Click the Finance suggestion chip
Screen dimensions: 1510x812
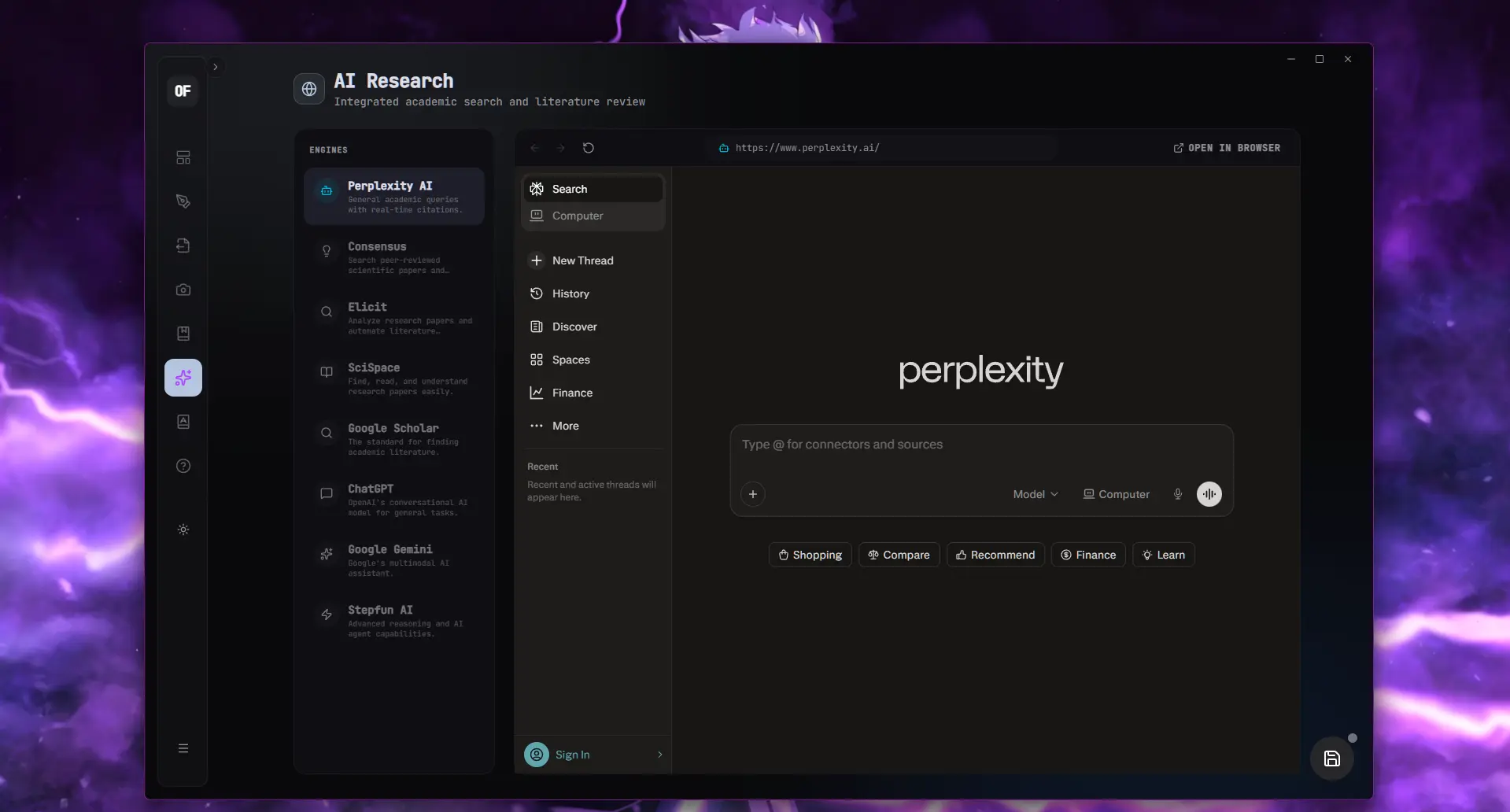pyautogui.click(x=1088, y=555)
